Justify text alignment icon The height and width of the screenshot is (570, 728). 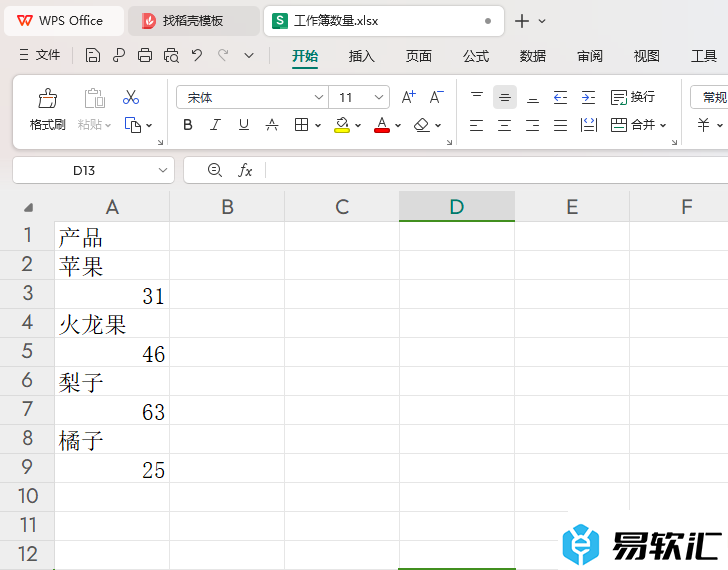560,125
